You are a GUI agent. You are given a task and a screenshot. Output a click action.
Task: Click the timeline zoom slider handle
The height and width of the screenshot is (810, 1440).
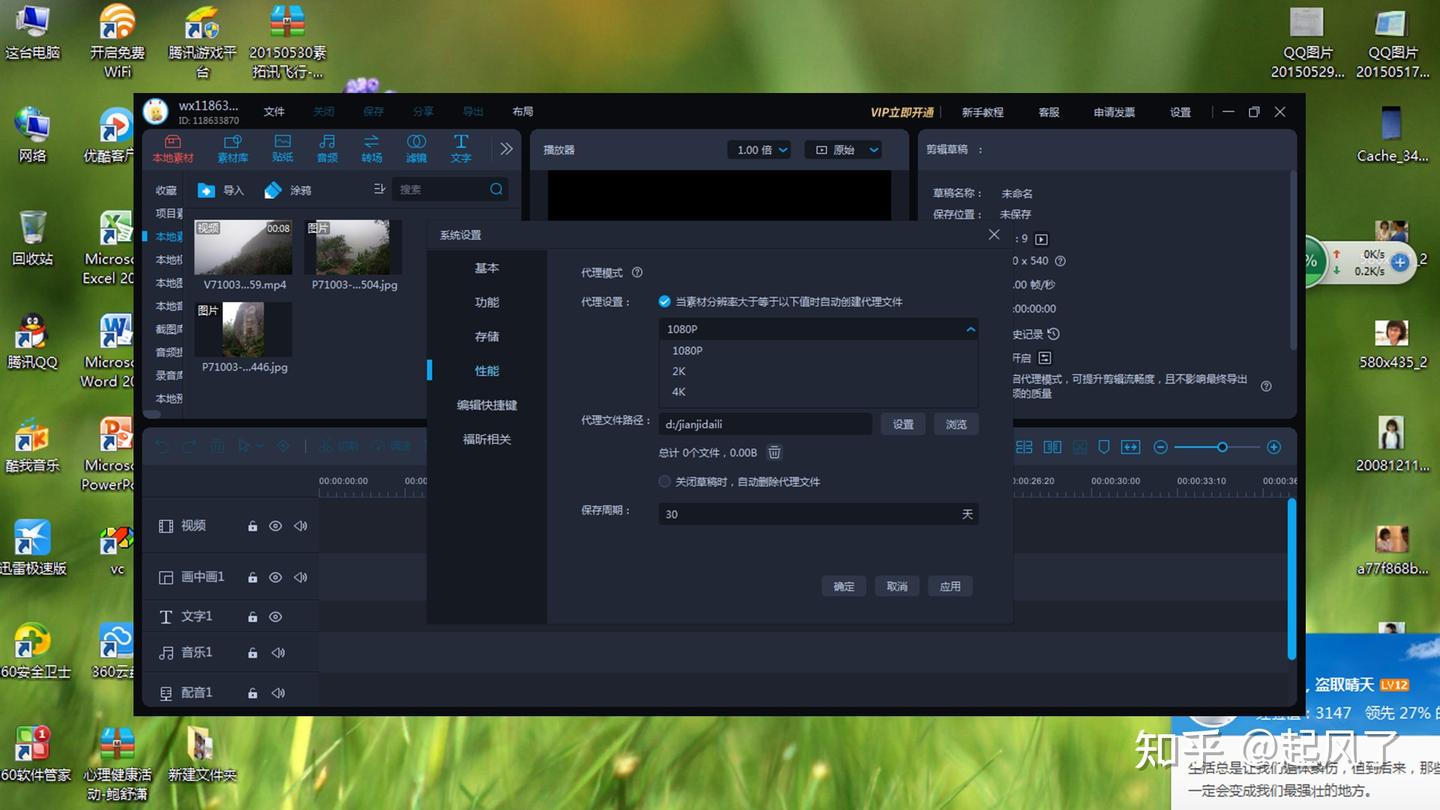(x=1222, y=447)
